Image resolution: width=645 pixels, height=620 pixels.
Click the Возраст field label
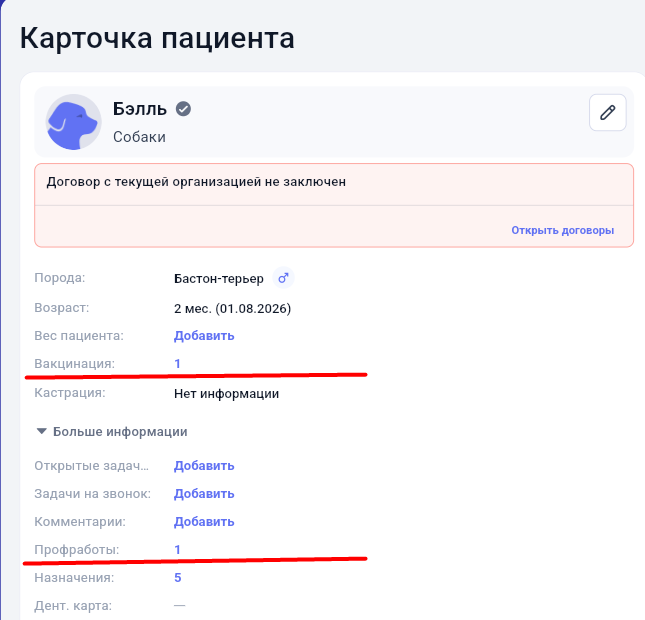(62, 308)
